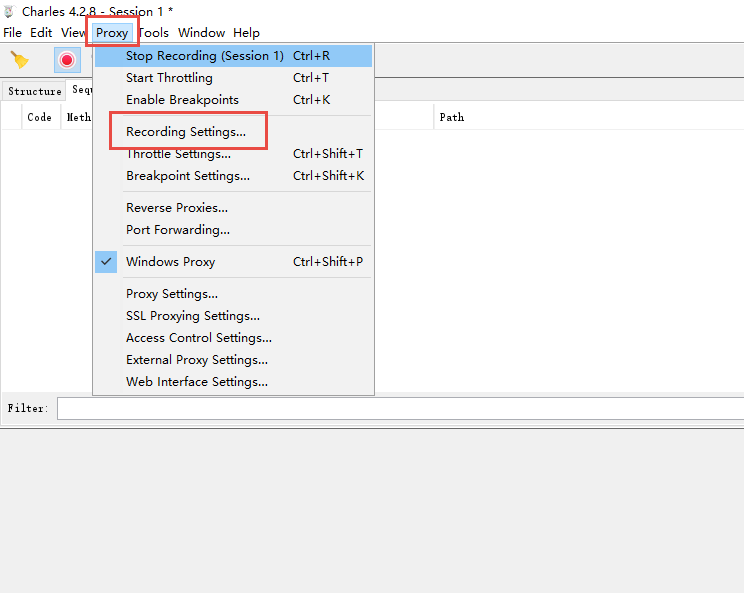Open Proxy Settings...
This screenshot has width=744, height=593.
point(233,294)
